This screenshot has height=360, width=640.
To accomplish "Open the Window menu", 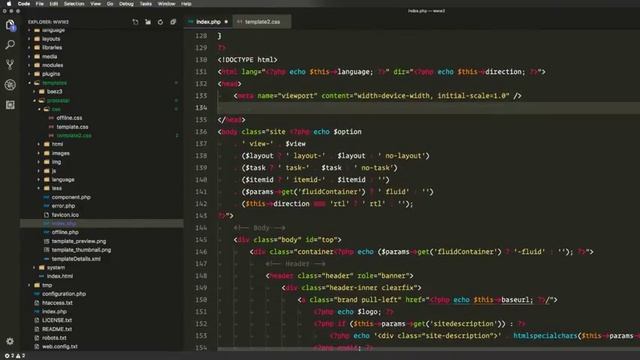I will [x=167, y=4].
